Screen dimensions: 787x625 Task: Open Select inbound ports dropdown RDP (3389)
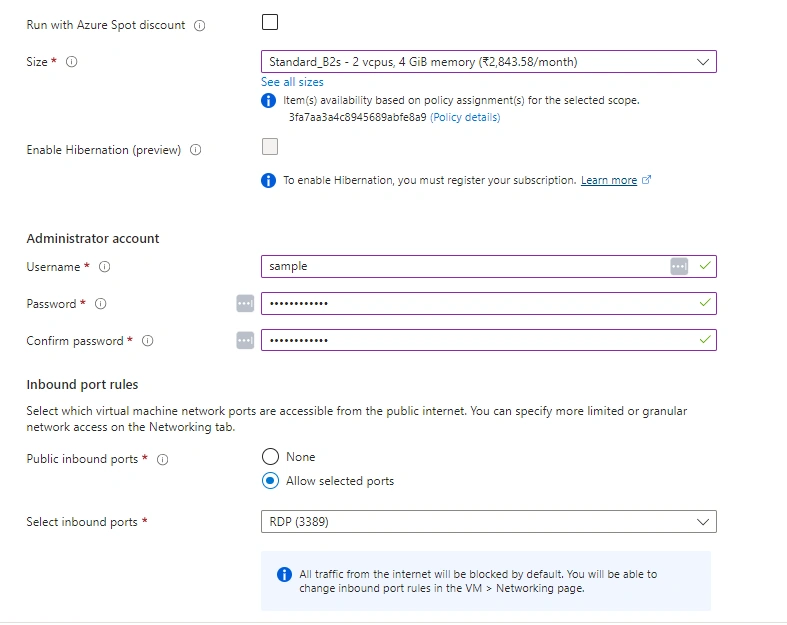click(x=489, y=522)
